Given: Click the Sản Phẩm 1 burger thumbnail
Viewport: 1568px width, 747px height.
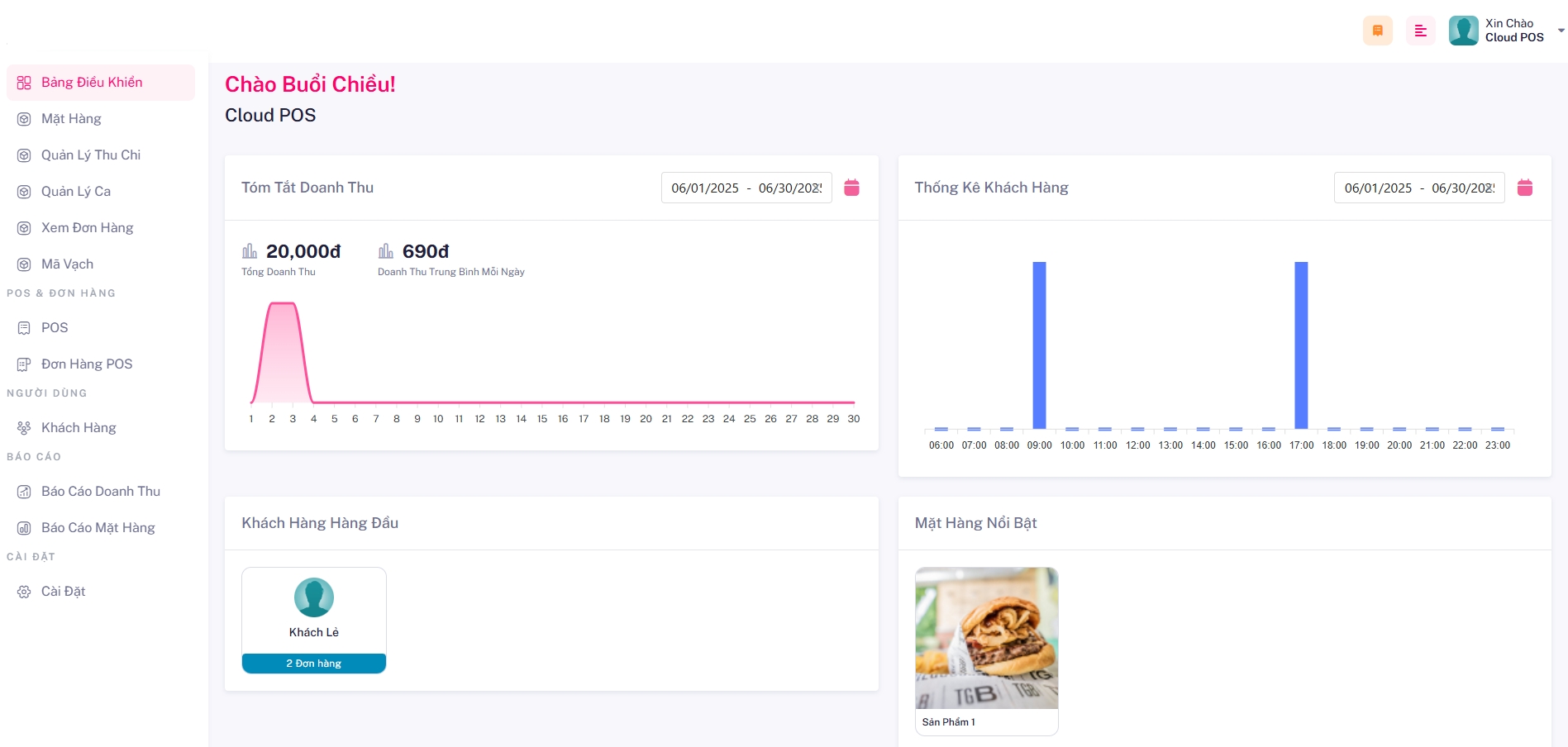Looking at the screenshot, I should pos(986,638).
